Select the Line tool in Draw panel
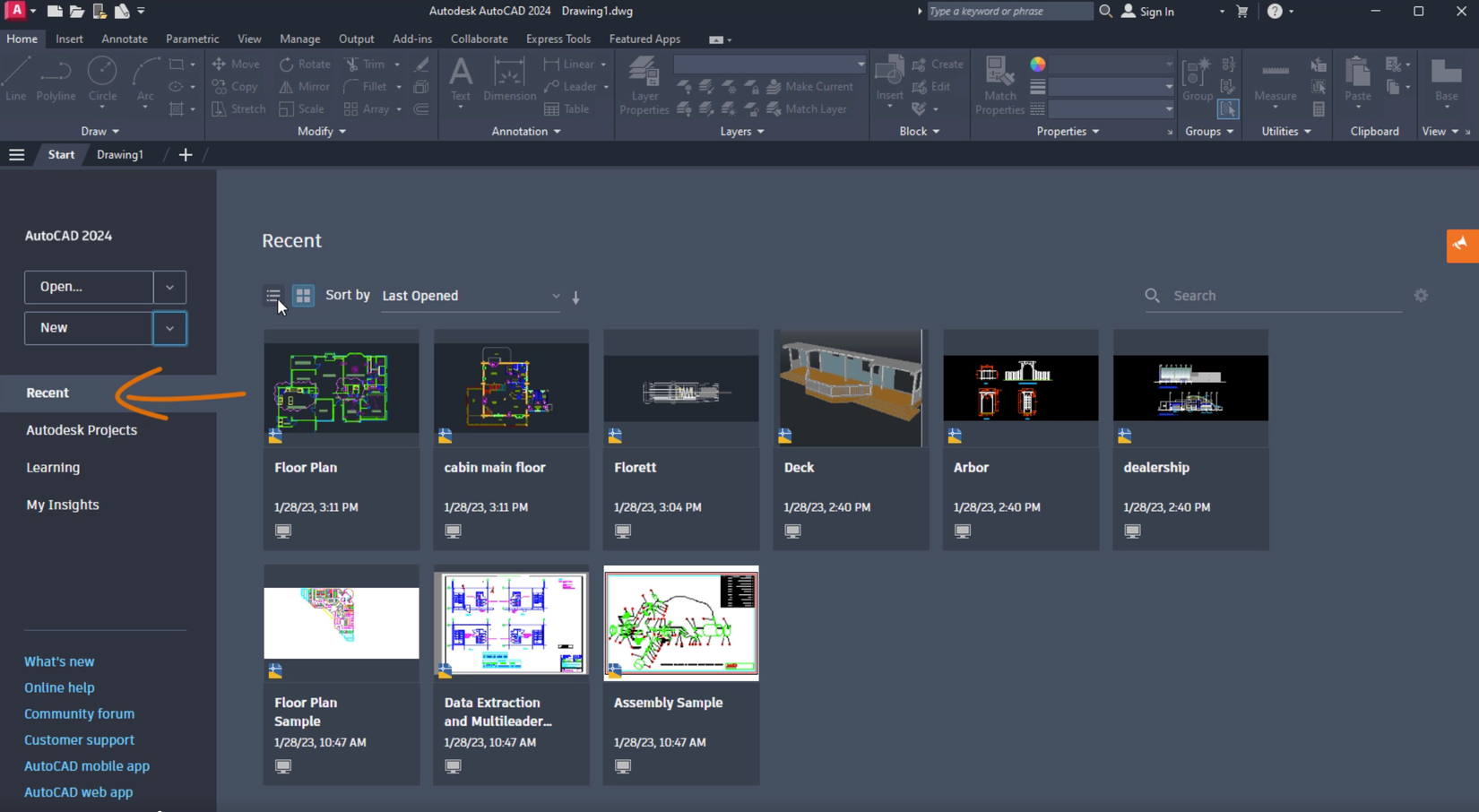The image size is (1479, 812). coord(16,79)
